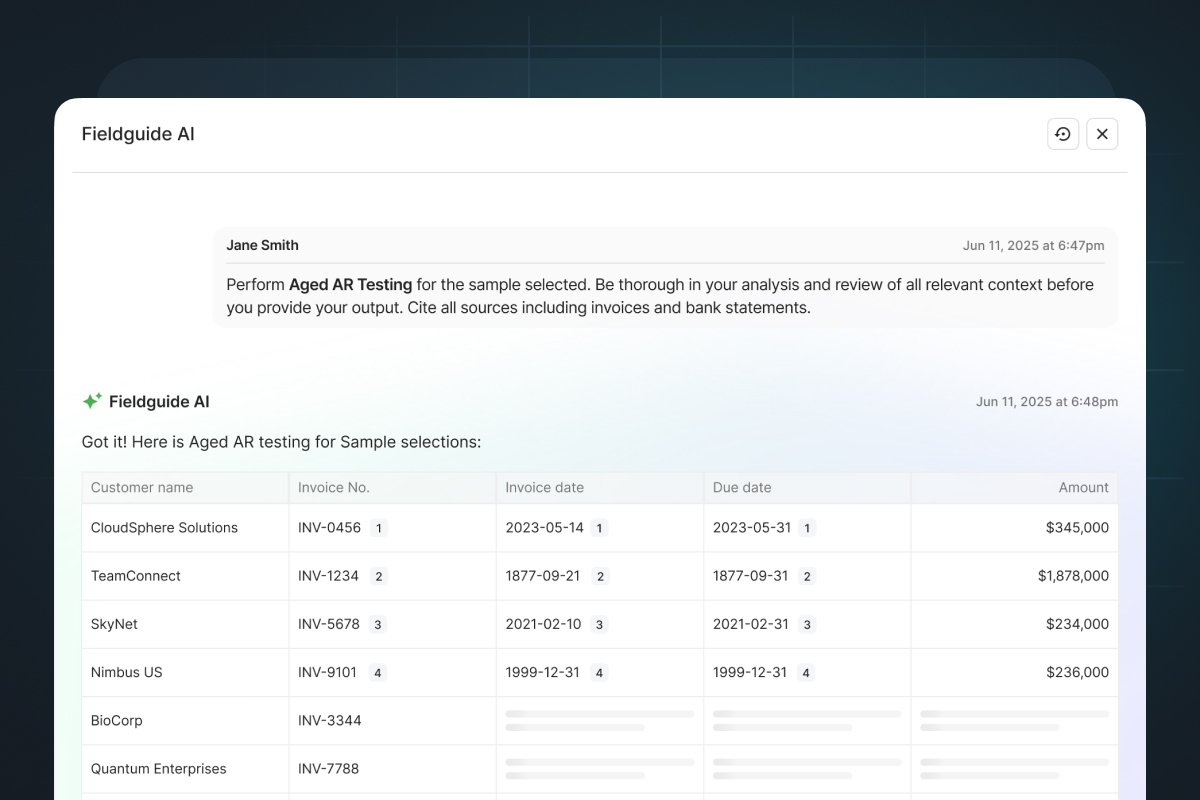Select the BioCorp customer cell
1200x800 pixels.
click(x=185, y=720)
